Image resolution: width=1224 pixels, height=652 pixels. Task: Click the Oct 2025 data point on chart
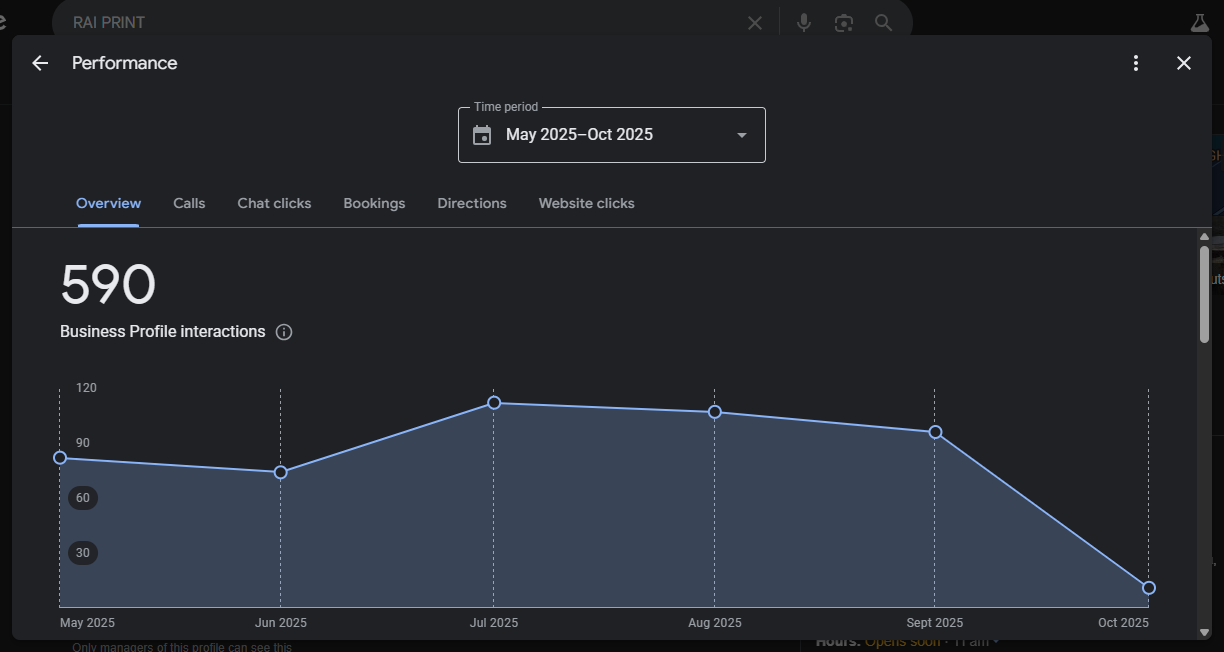tap(1149, 588)
